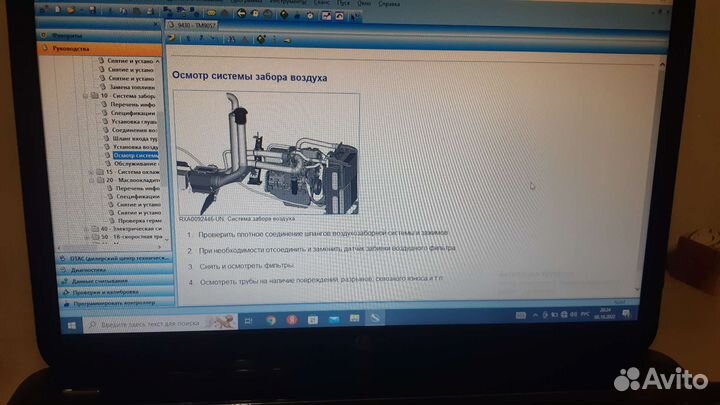This screenshot has width=720, height=405.
Task: Click step 3 text 'Снять и осмотреть фильтры'
Action: click(247, 266)
